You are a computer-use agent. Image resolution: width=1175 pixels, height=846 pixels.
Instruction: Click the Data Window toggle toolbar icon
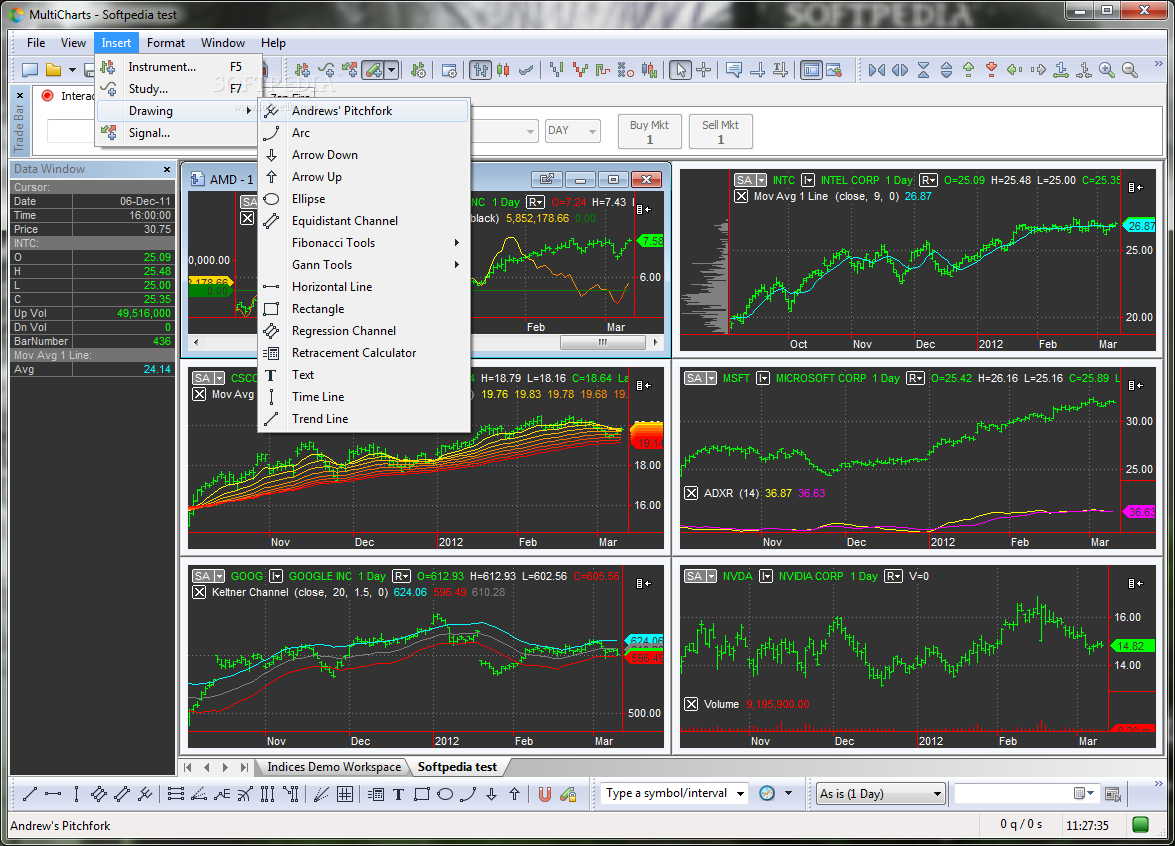tap(811, 70)
